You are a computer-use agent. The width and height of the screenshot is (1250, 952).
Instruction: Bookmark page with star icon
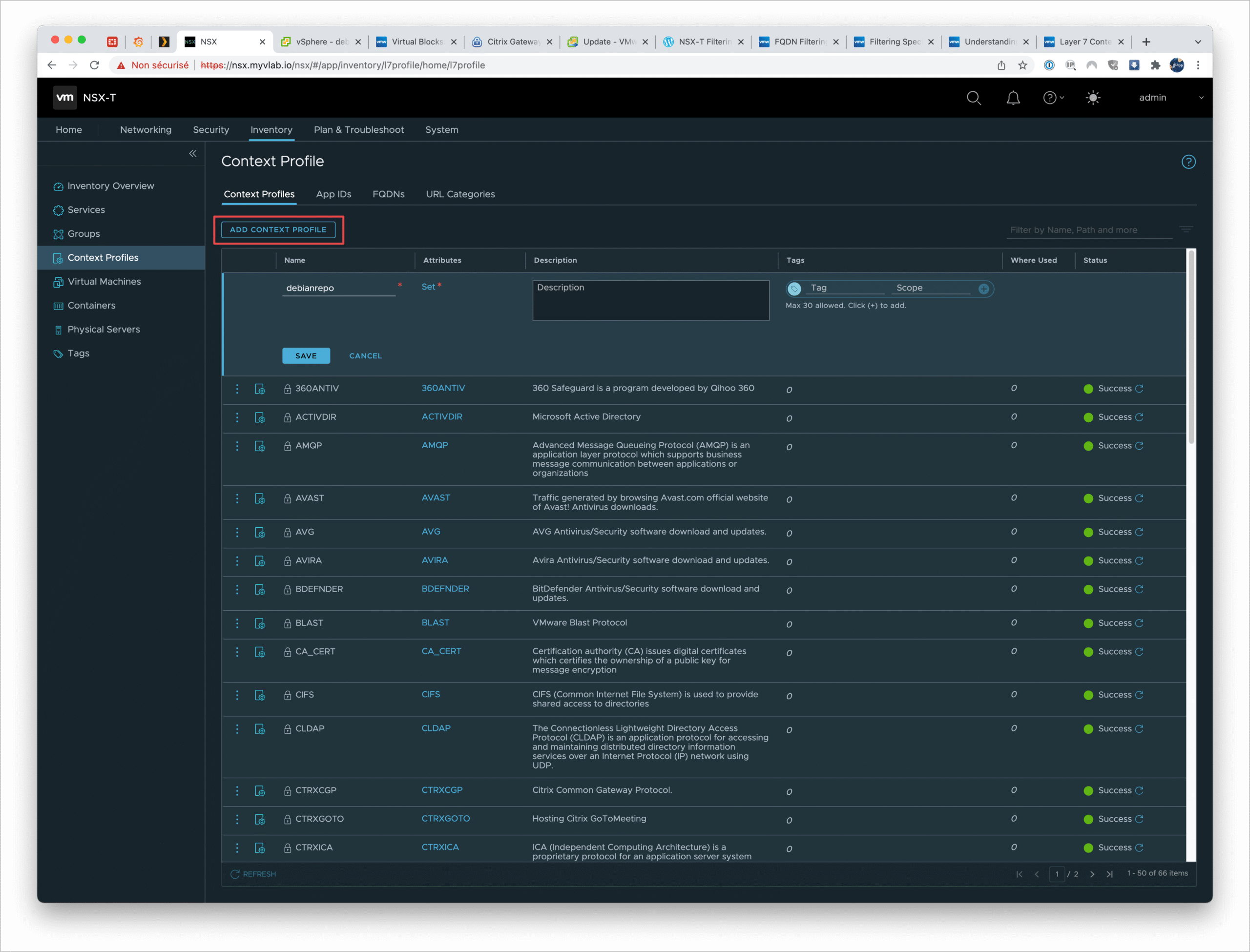click(x=1023, y=65)
